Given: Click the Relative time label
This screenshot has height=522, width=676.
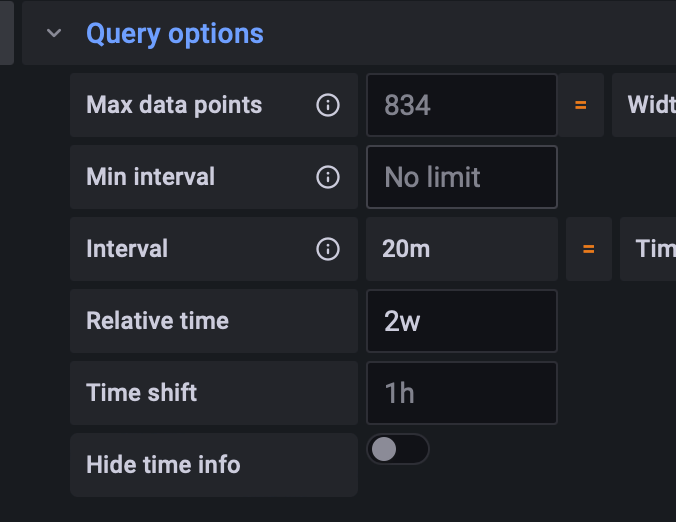Looking at the screenshot, I should 157,321.
